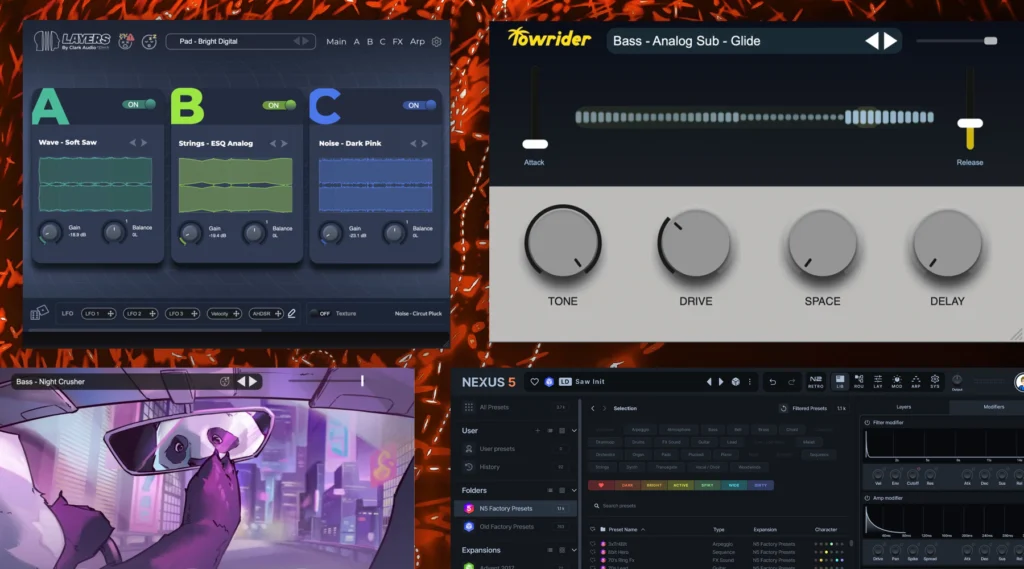The height and width of the screenshot is (569, 1024).
Task: Click the Towrider DRIVE knob
Action: [x=695, y=244]
